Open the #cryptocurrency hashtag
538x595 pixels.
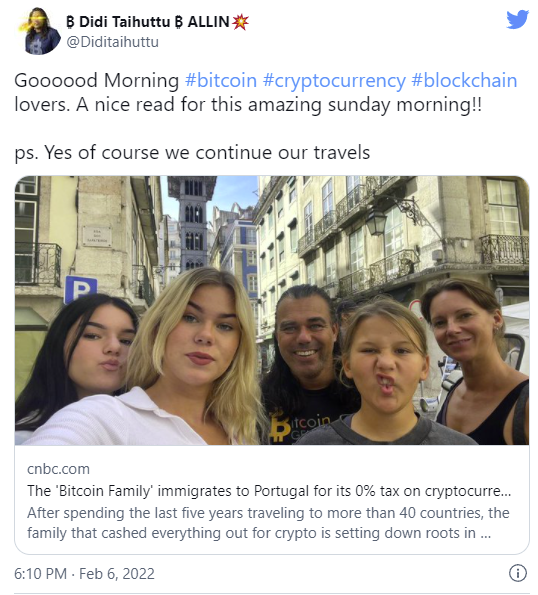click(334, 80)
